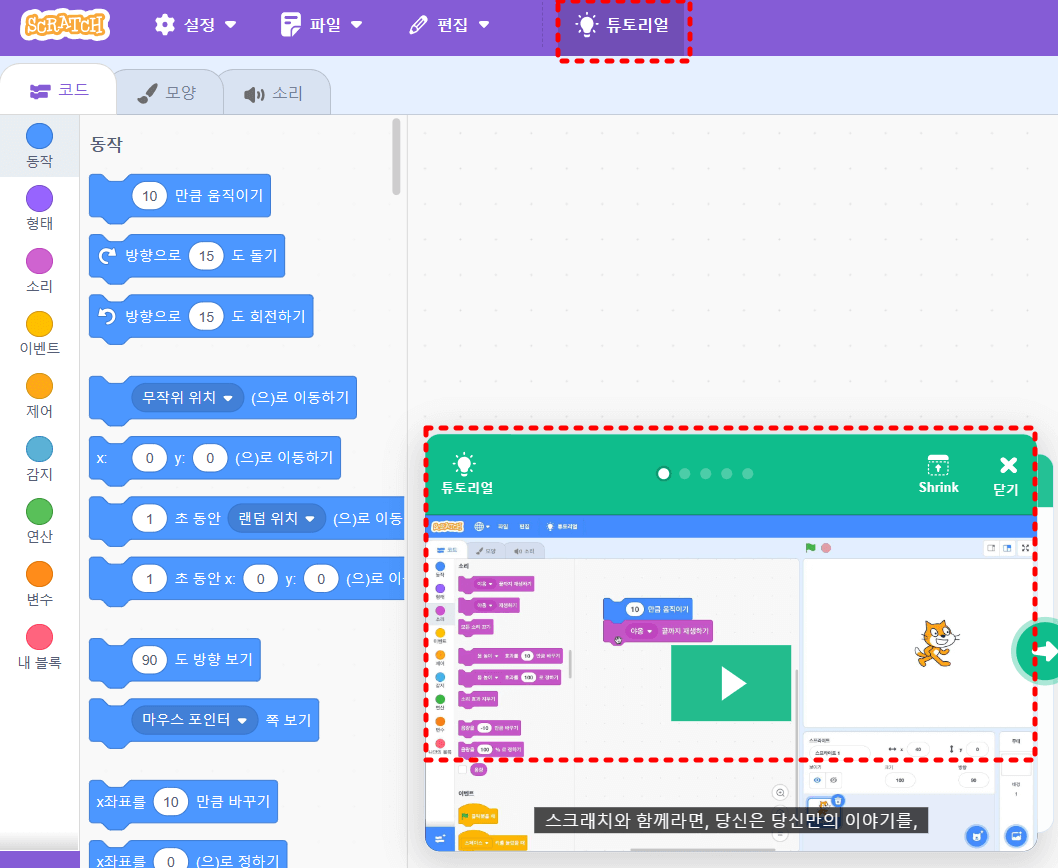Click the 편집 pencil icon
The width and height of the screenshot is (1058, 868).
pos(418,25)
